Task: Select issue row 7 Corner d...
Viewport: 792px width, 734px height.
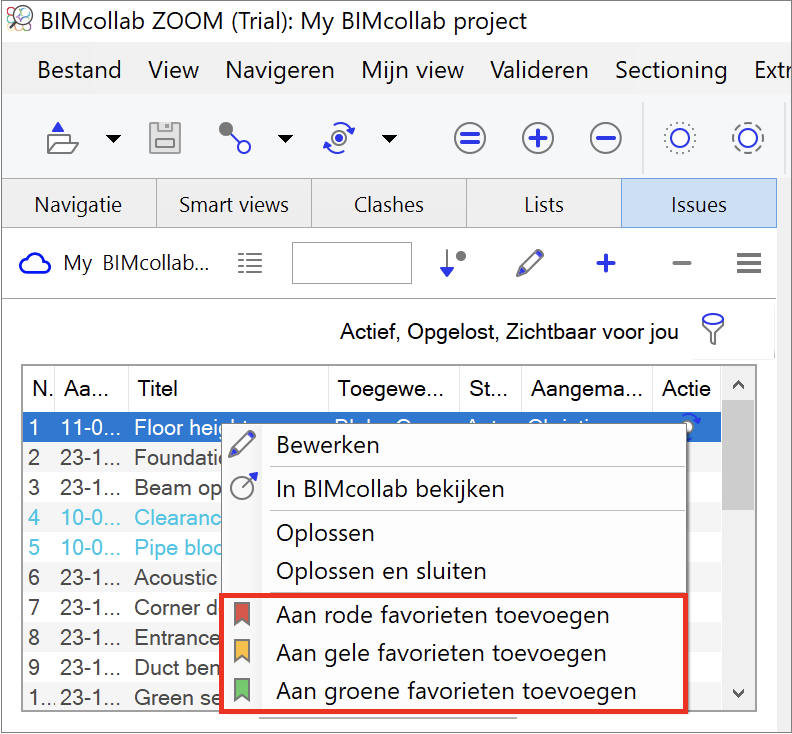Action: tap(122, 607)
